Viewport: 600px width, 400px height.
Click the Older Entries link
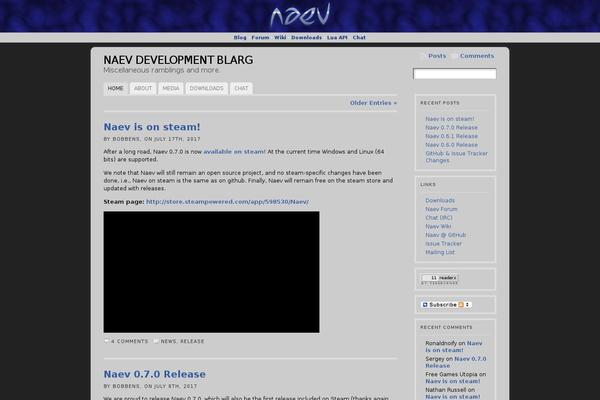pos(373,103)
